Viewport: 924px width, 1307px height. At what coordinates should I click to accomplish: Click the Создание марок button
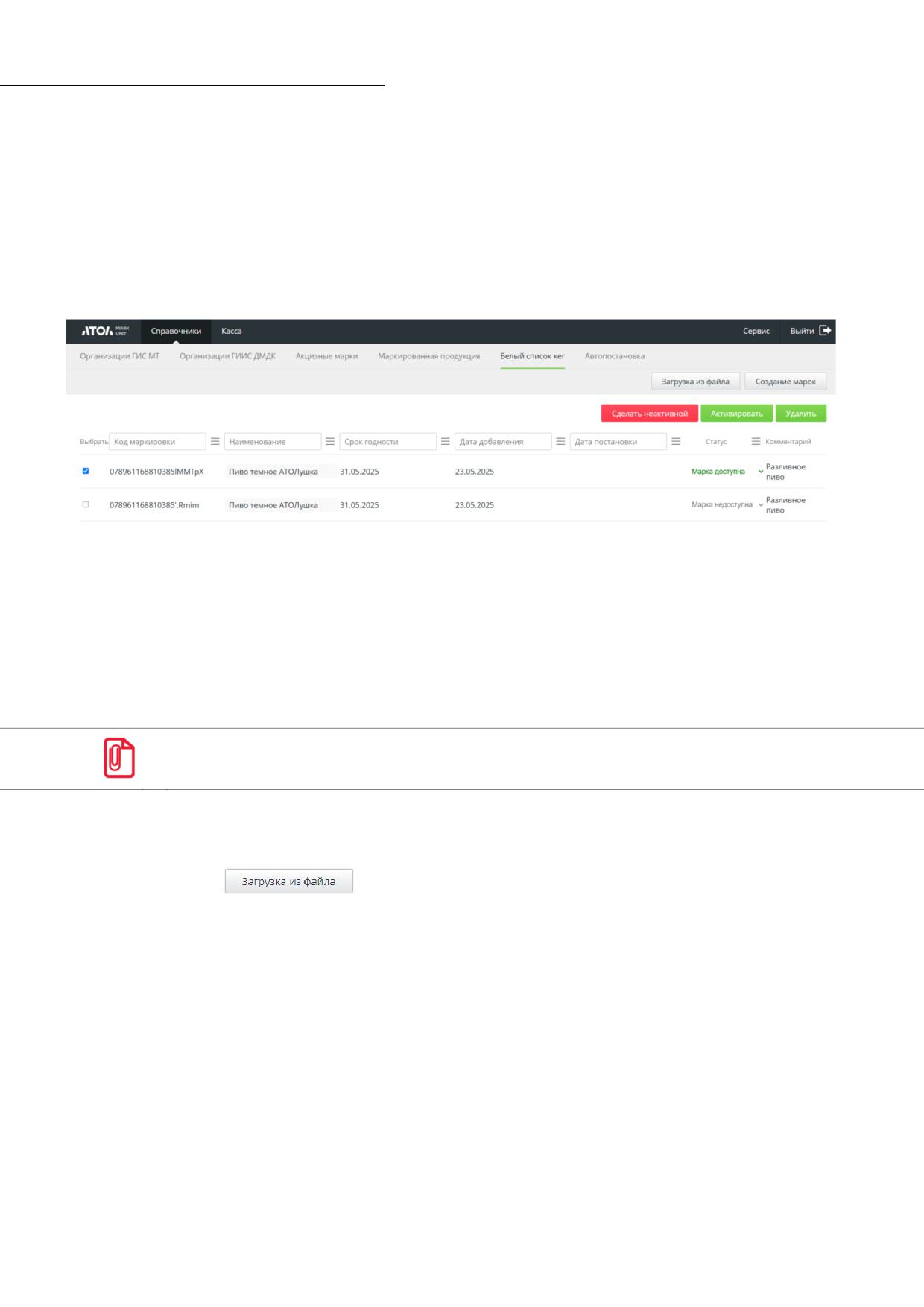click(785, 382)
